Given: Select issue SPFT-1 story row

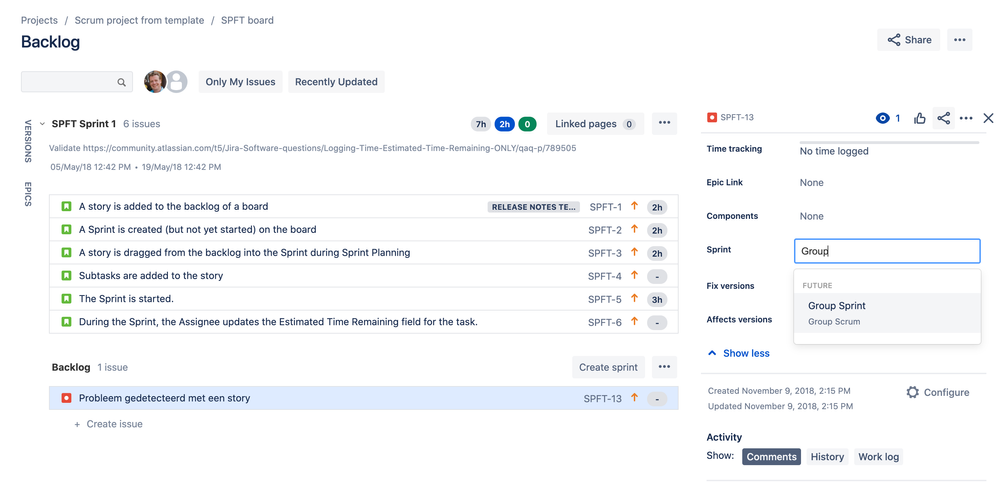Looking at the screenshot, I should pos(364,206).
